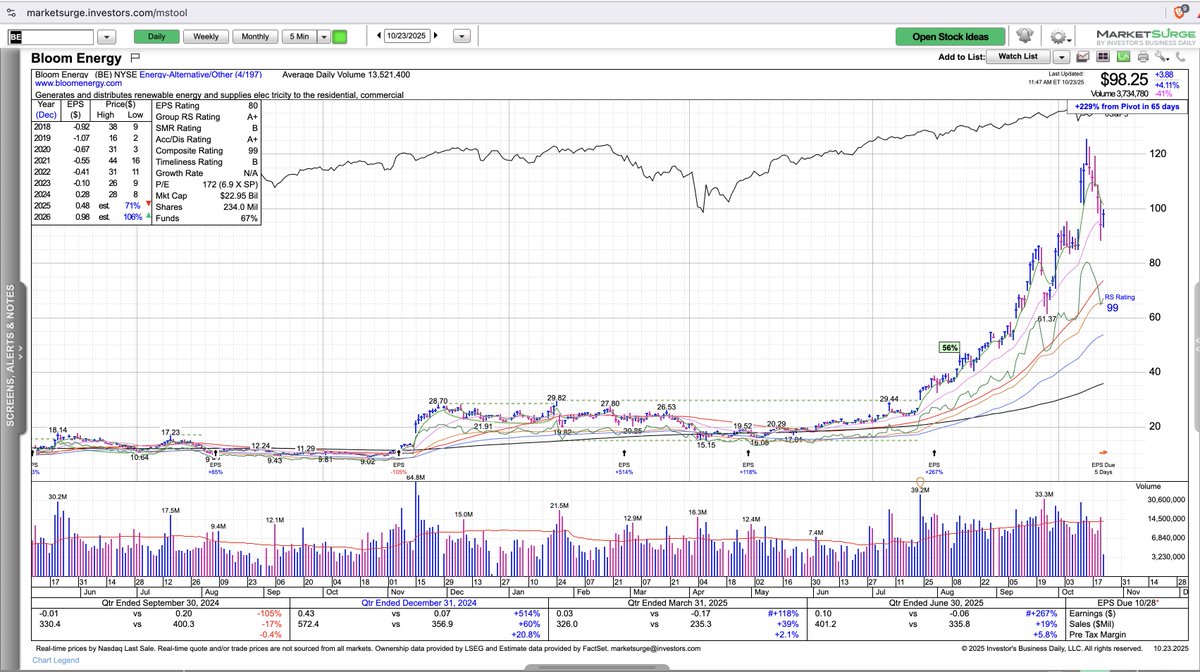This screenshot has width=1200, height=672.
Task: Print the current chart
Action: click(x=1143, y=57)
